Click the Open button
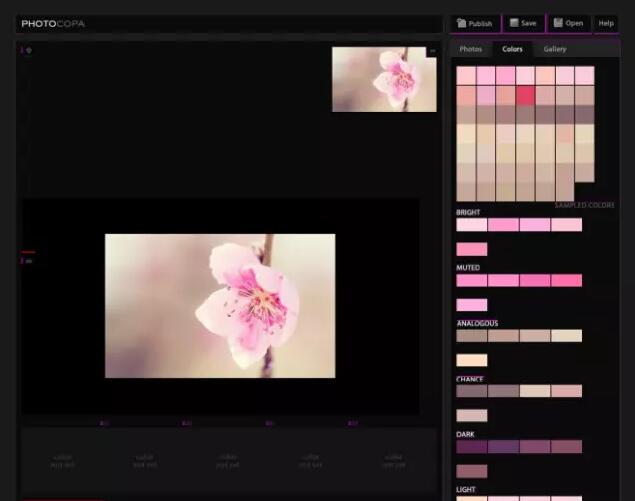This screenshot has width=635, height=501. (569, 23)
